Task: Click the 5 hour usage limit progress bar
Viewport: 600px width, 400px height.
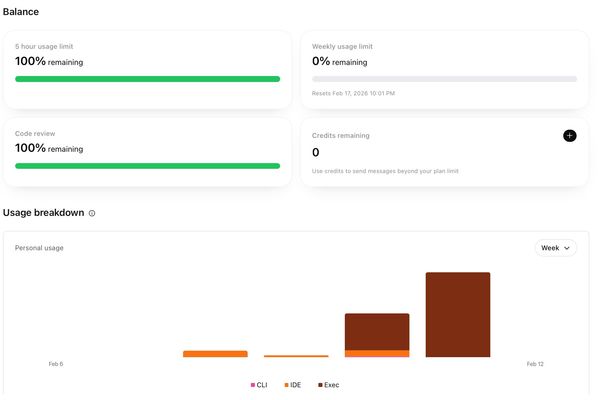Action: tap(147, 78)
